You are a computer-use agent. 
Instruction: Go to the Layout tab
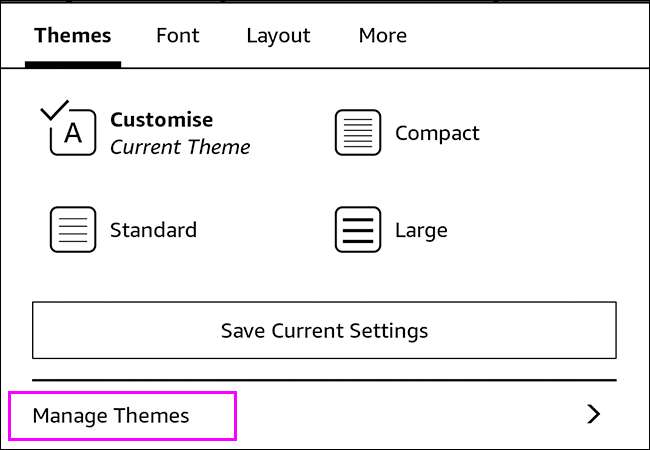point(278,35)
